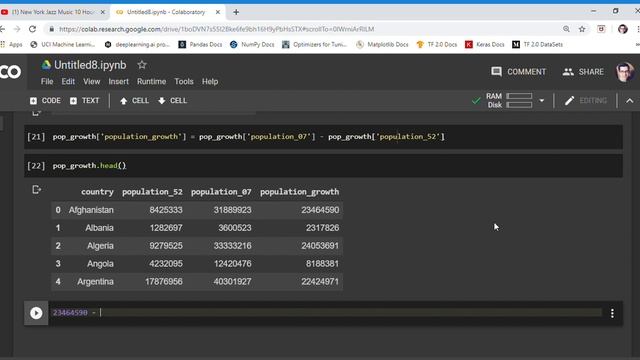
Task: Open the deeplearning.ai bookmark
Action: [x=137, y=44]
